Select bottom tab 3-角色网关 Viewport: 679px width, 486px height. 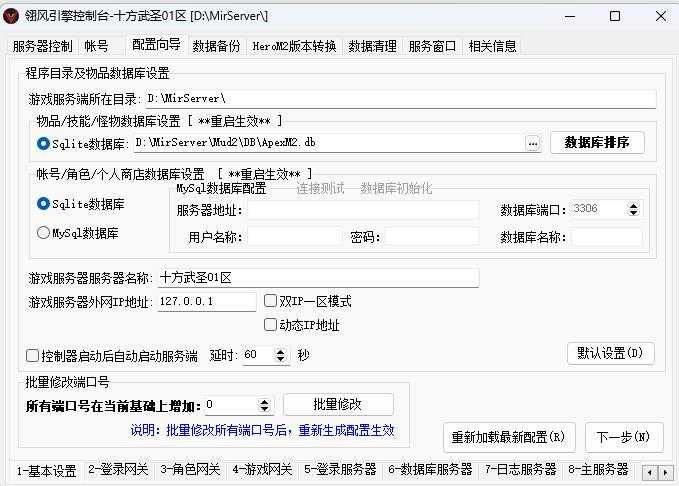[x=190, y=470]
